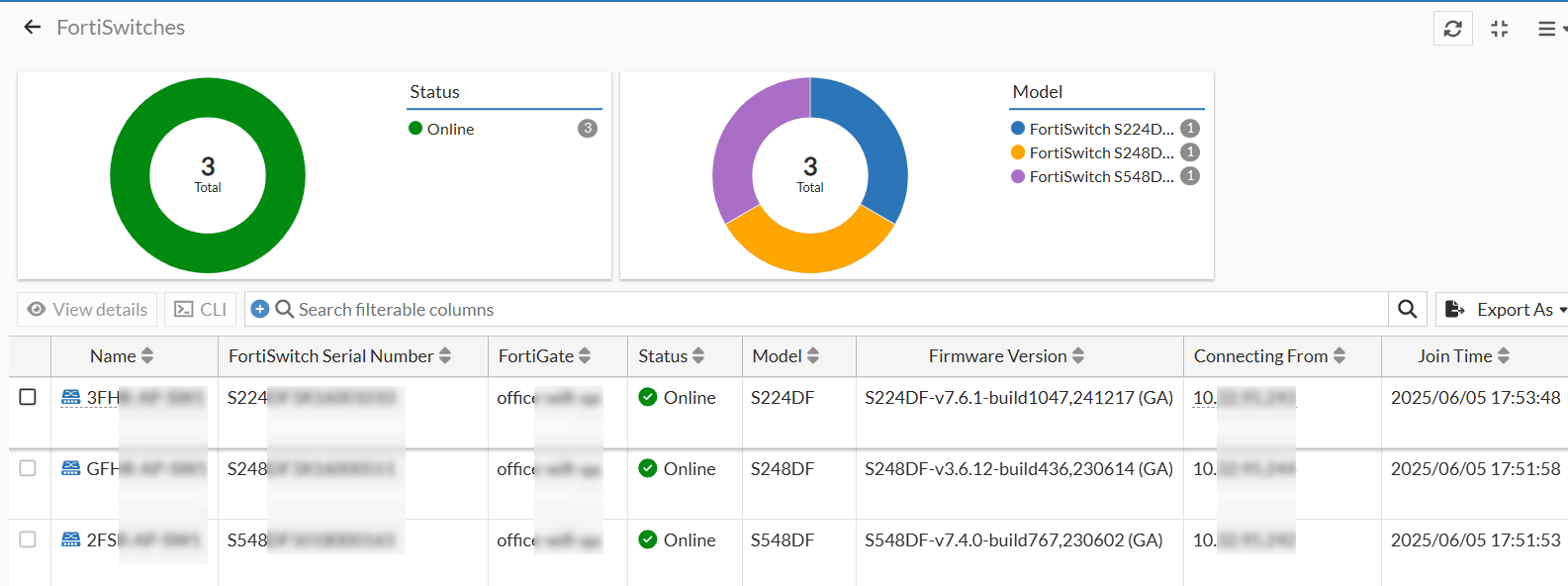Click the magnifier search button

coord(1407,310)
